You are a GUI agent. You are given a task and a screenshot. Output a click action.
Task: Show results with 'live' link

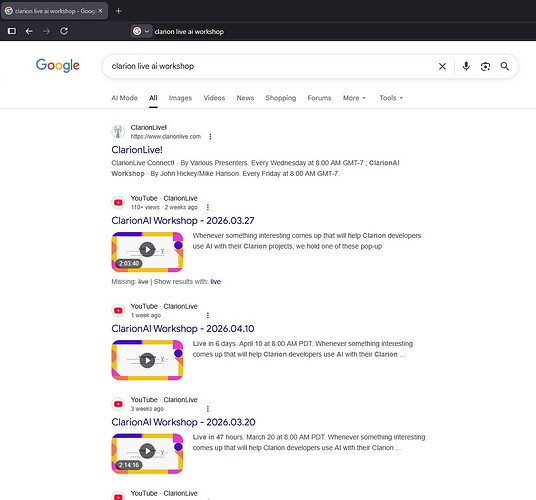[x=215, y=282]
